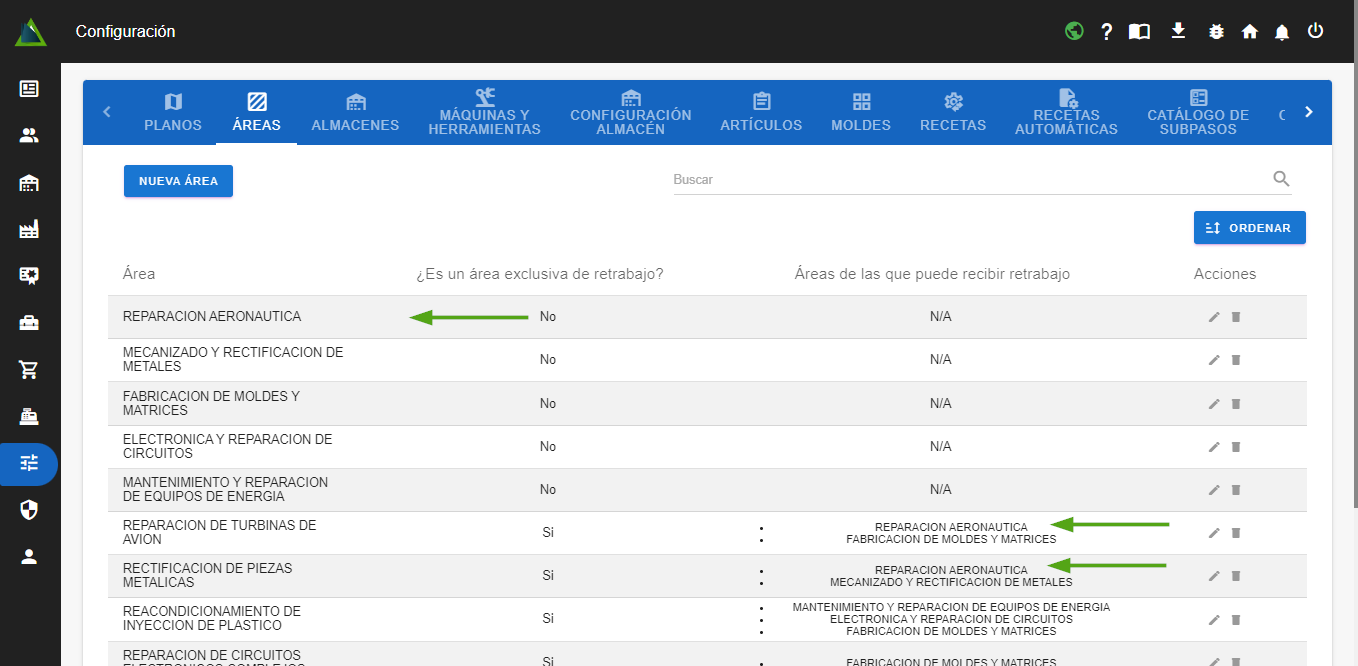Open notifications bell icon
The height and width of the screenshot is (666, 1358).
click(1282, 32)
